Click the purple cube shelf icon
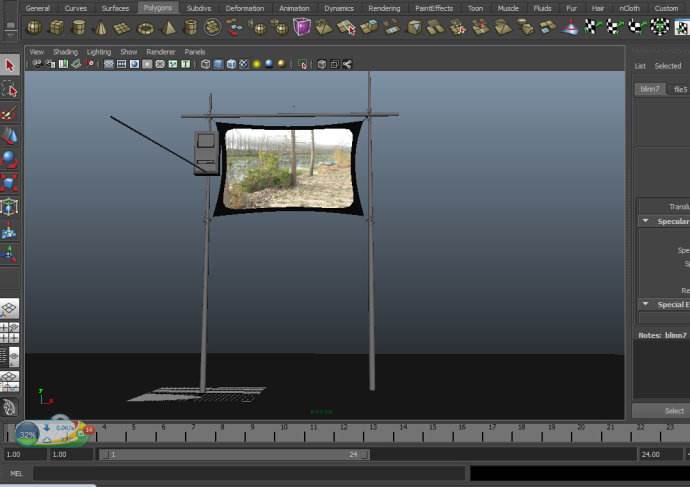The width and height of the screenshot is (690, 487). pos(302,27)
